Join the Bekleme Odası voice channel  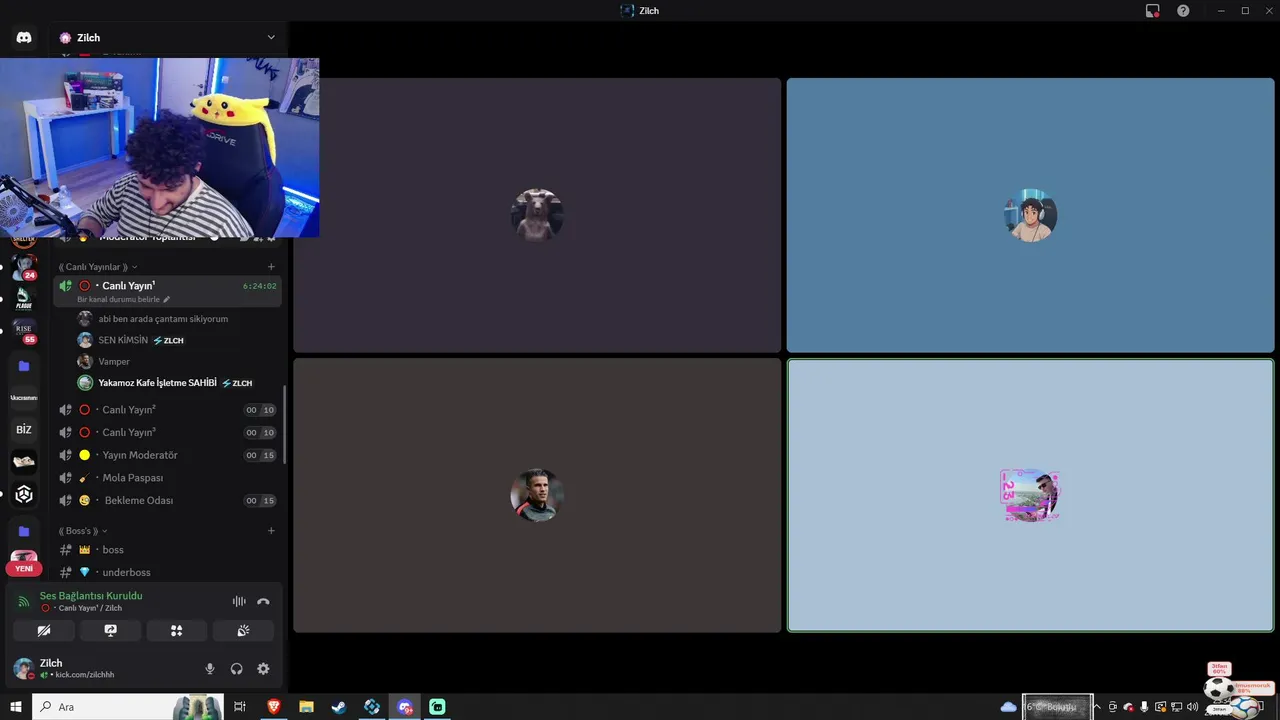click(x=167, y=500)
